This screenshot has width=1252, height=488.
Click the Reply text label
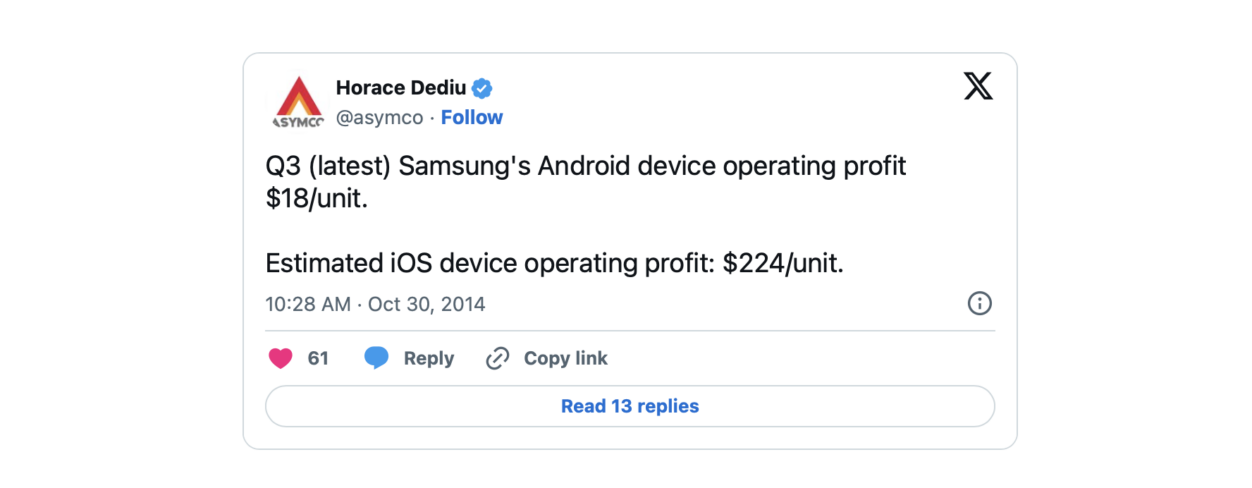point(429,358)
